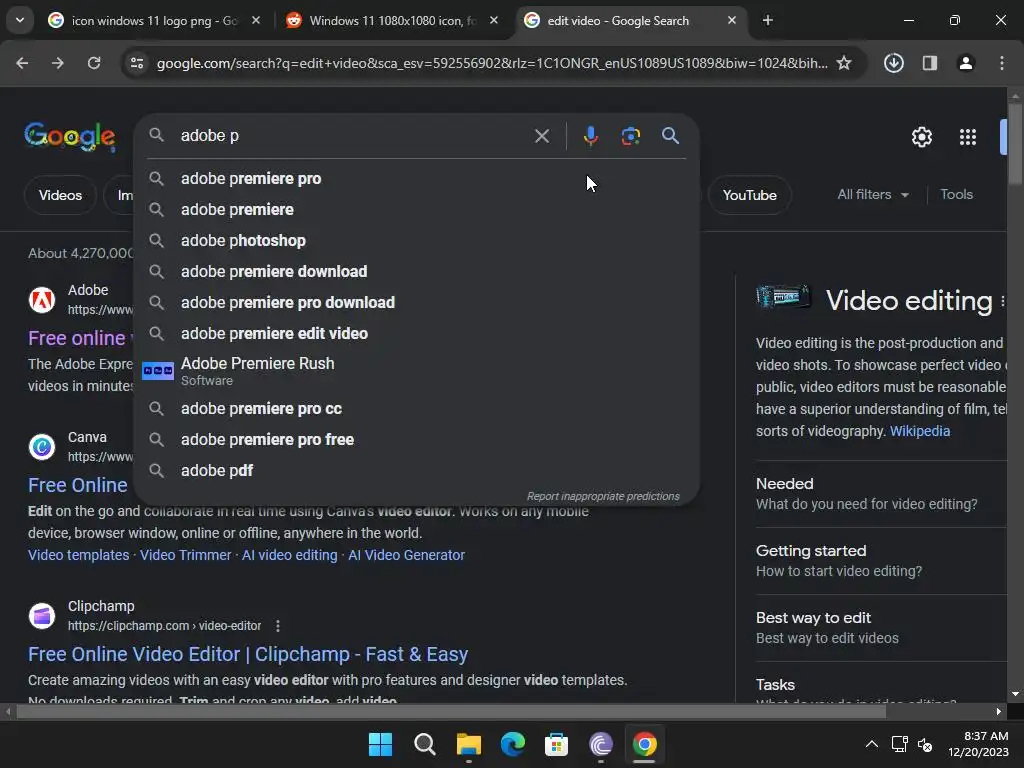Click 'Report inappropriate predictions' link
This screenshot has width=1024, height=768.
tap(603, 496)
